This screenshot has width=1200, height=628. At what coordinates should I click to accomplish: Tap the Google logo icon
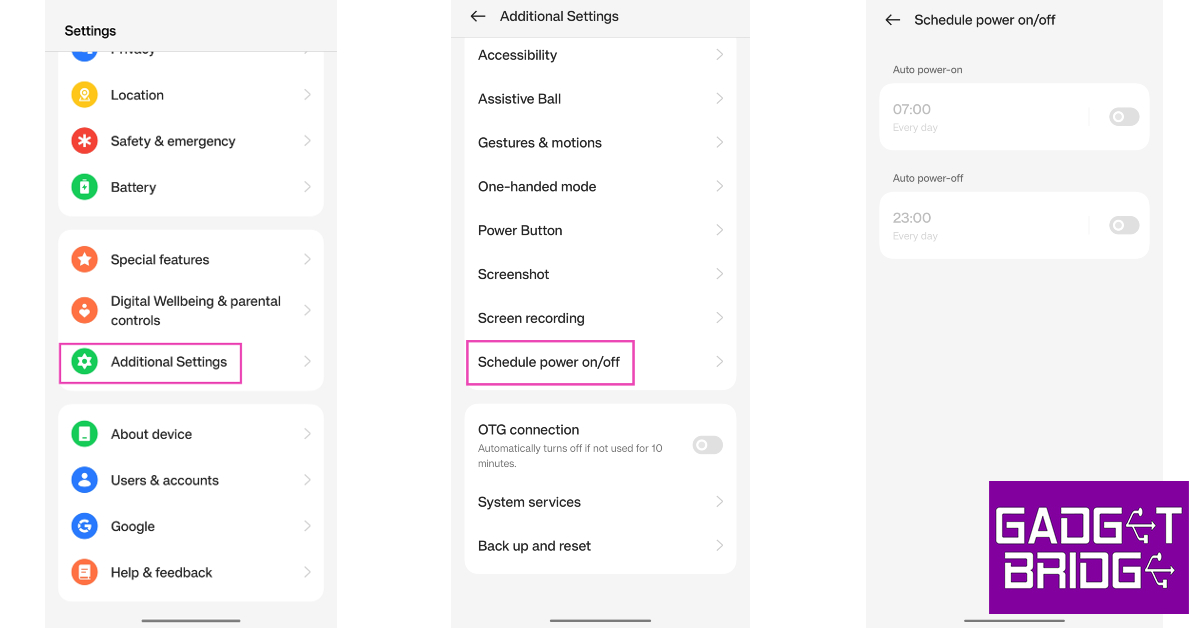84,526
